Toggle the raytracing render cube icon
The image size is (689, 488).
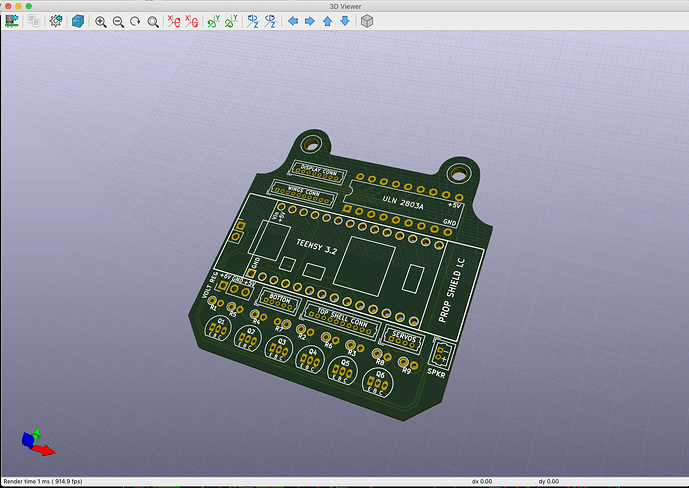78,21
